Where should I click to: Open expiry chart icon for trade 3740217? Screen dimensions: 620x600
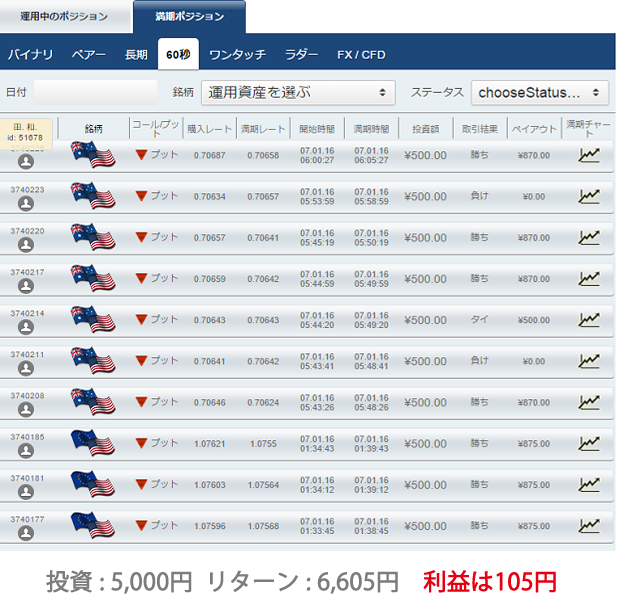(x=589, y=278)
